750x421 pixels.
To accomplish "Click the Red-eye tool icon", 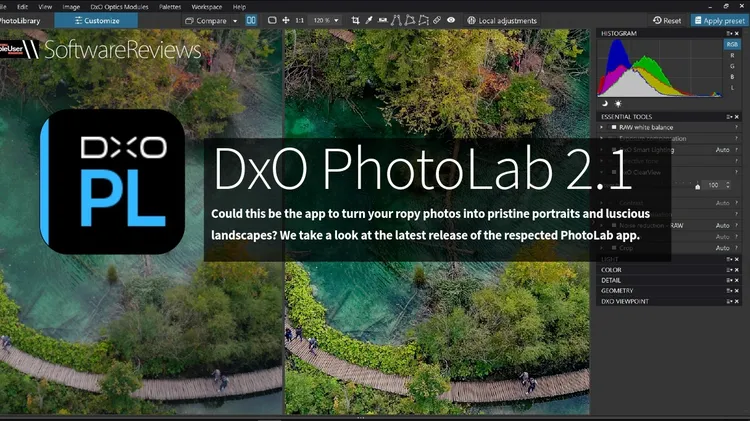I will (451, 20).
